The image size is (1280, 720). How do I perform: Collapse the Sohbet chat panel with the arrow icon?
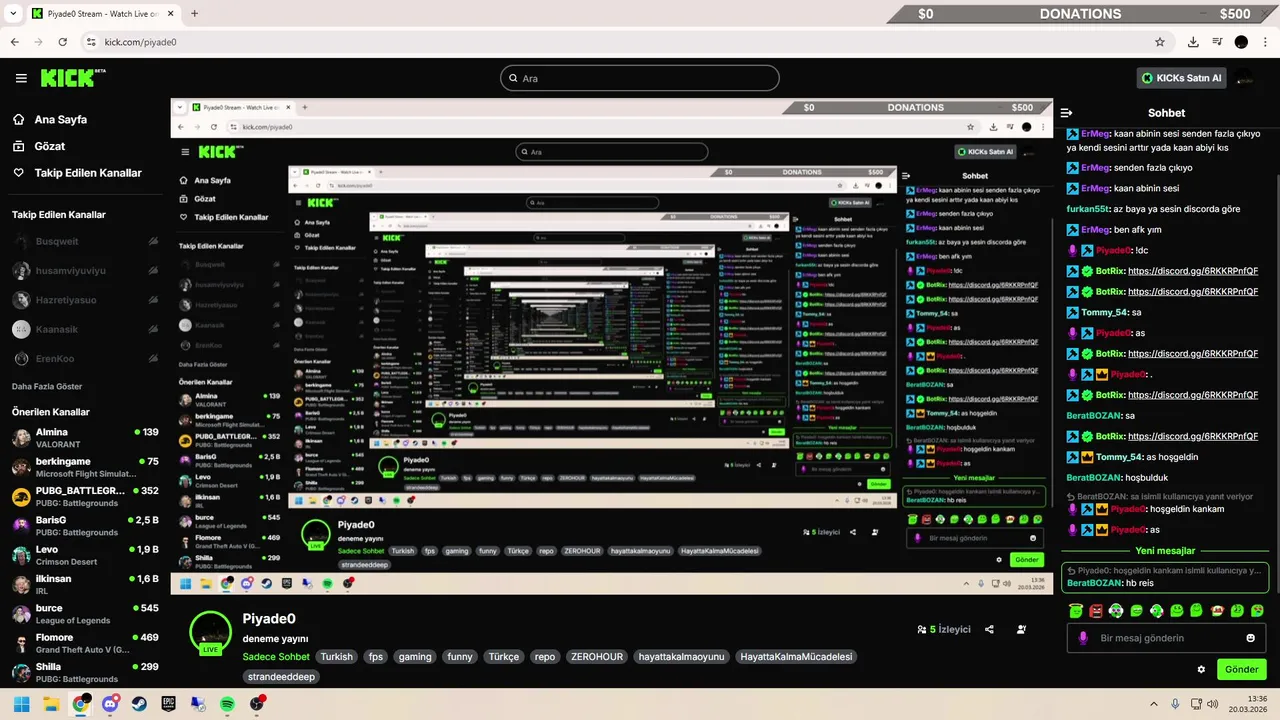coord(1067,113)
